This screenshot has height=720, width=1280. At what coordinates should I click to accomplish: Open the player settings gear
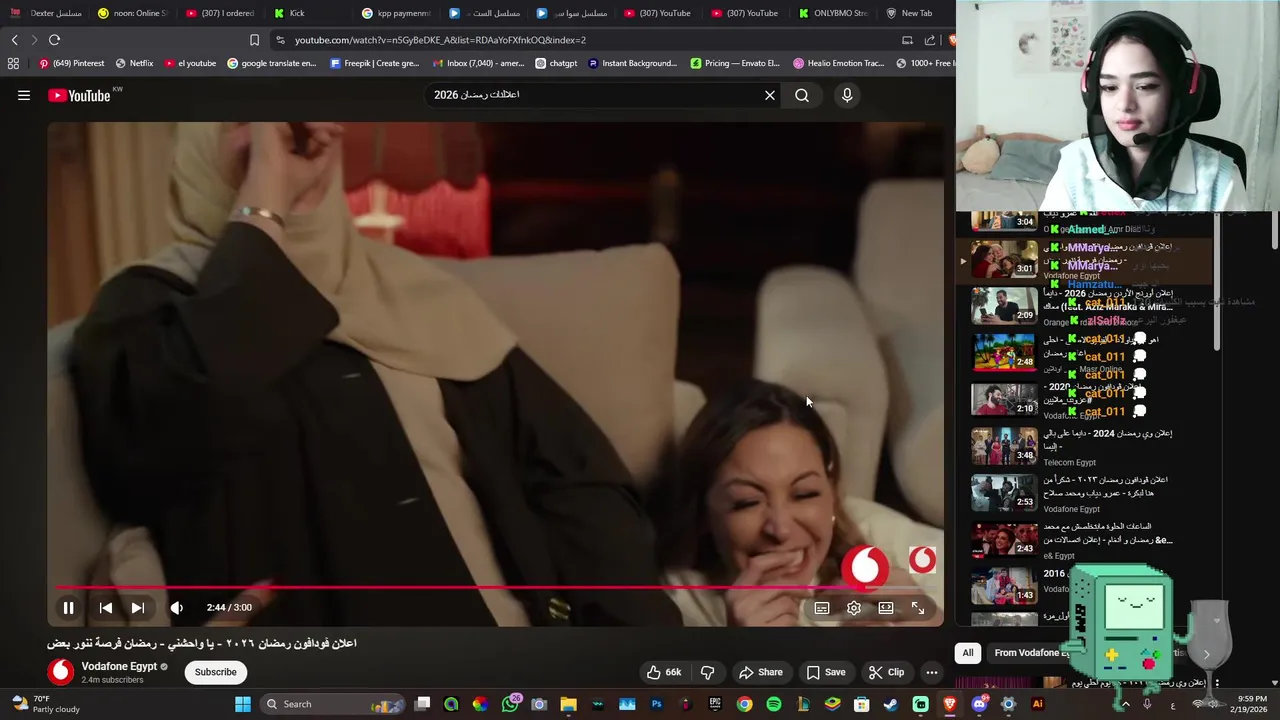854,607
